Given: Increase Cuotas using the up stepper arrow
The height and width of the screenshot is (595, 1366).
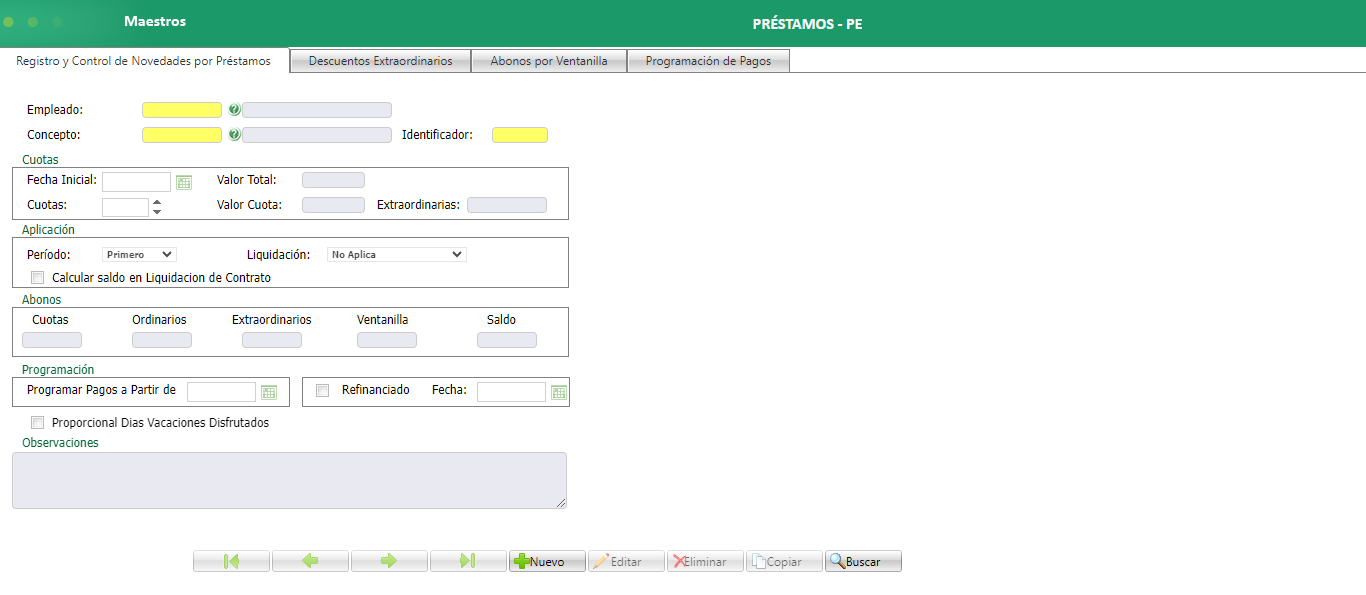Looking at the screenshot, I should (x=156, y=202).
